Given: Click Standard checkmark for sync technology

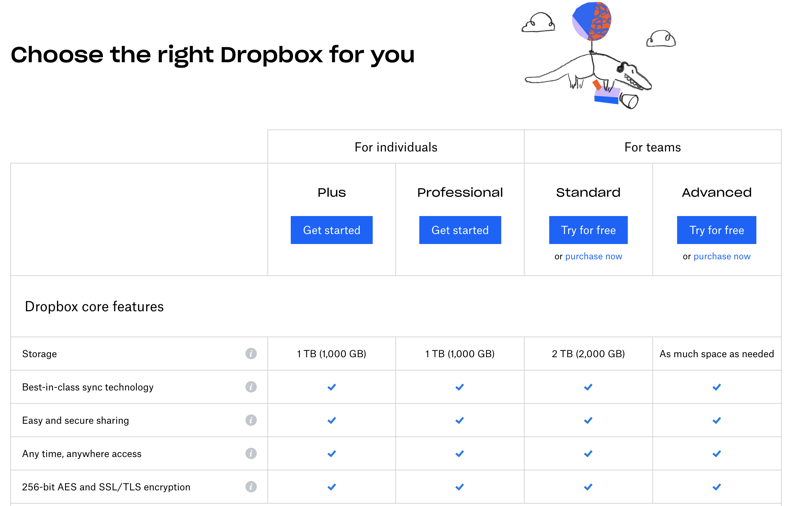Looking at the screenshot, I should tap(588, 387).
